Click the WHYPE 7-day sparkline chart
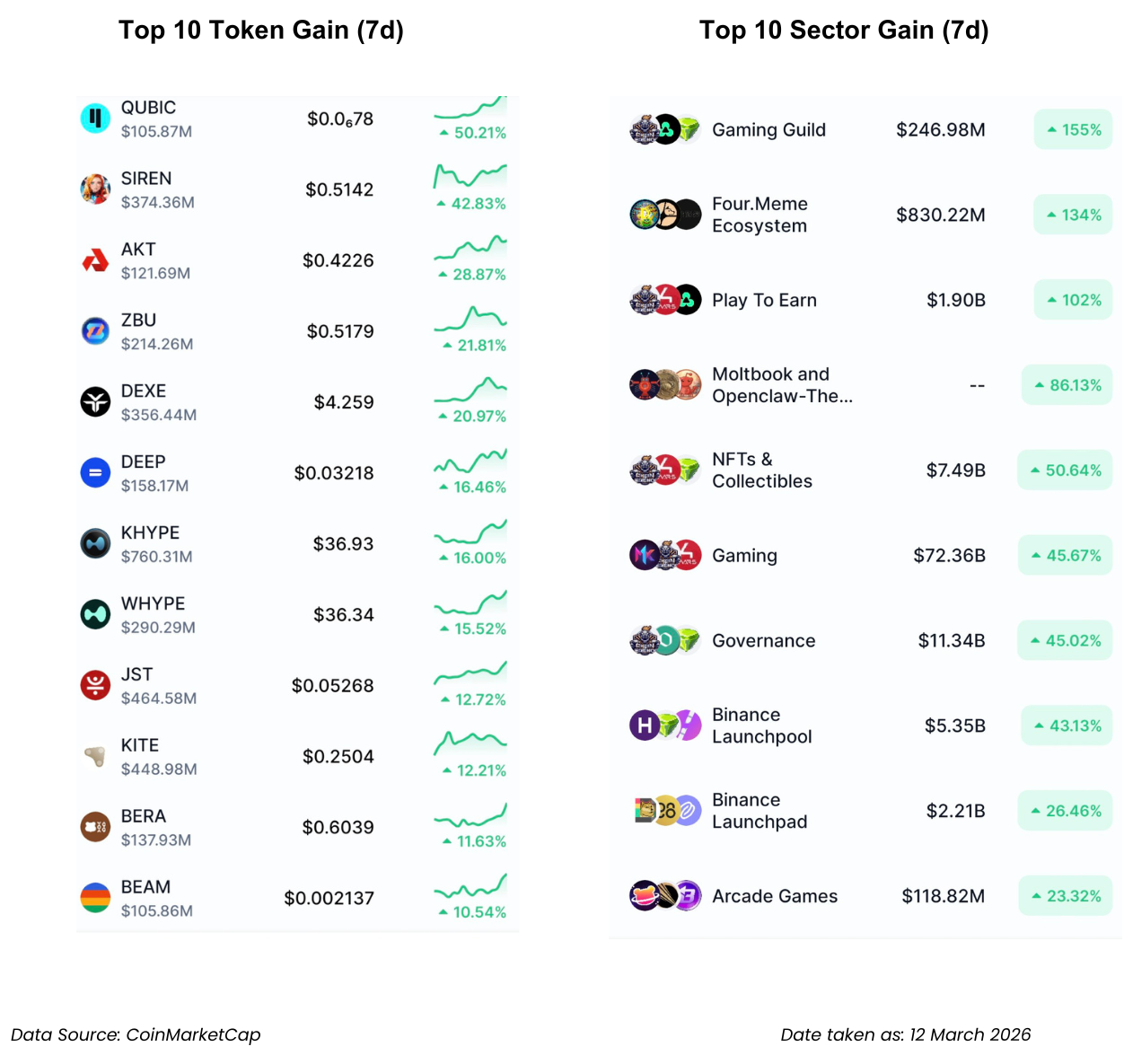 pos(470,602)
